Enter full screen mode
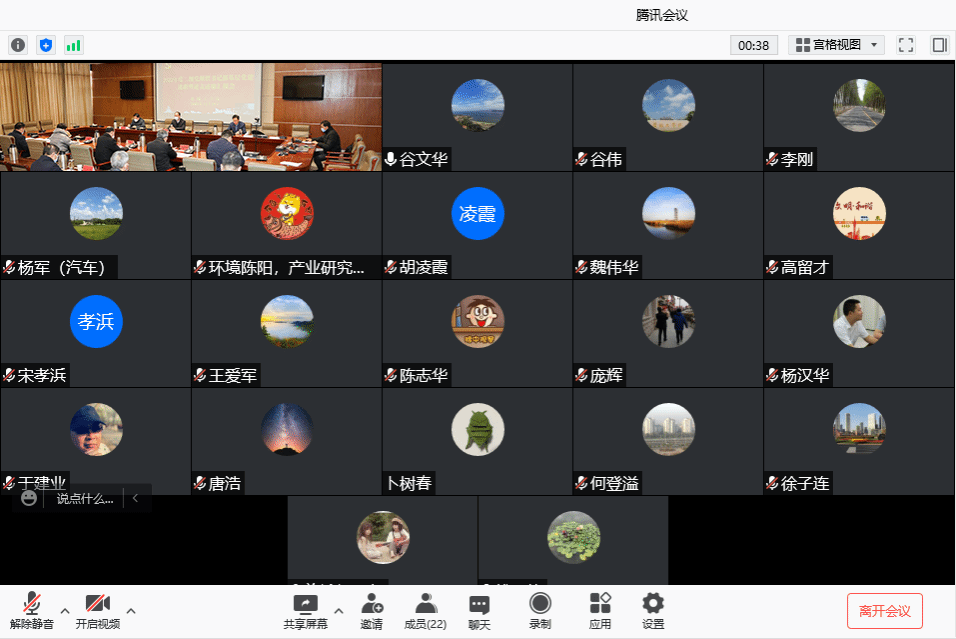The width and height of the screenshot is (956, 639). point(906,45)
